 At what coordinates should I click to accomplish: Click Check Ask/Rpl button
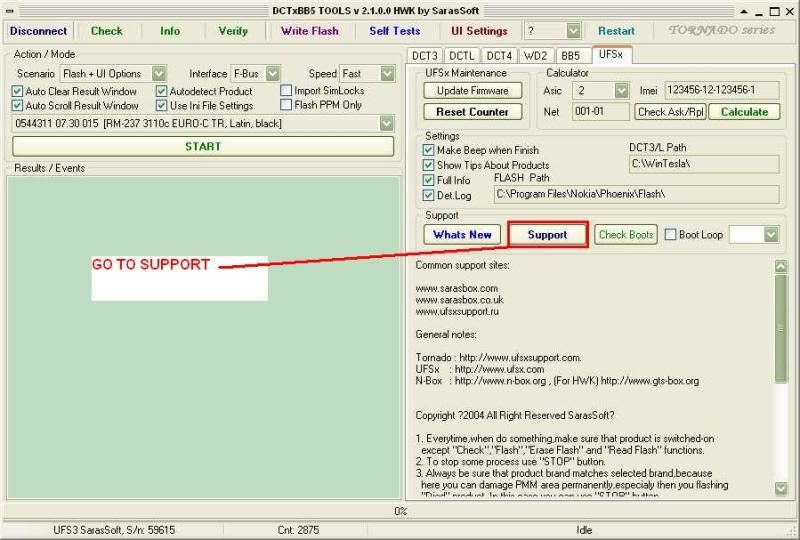click(x=670, y=112)
